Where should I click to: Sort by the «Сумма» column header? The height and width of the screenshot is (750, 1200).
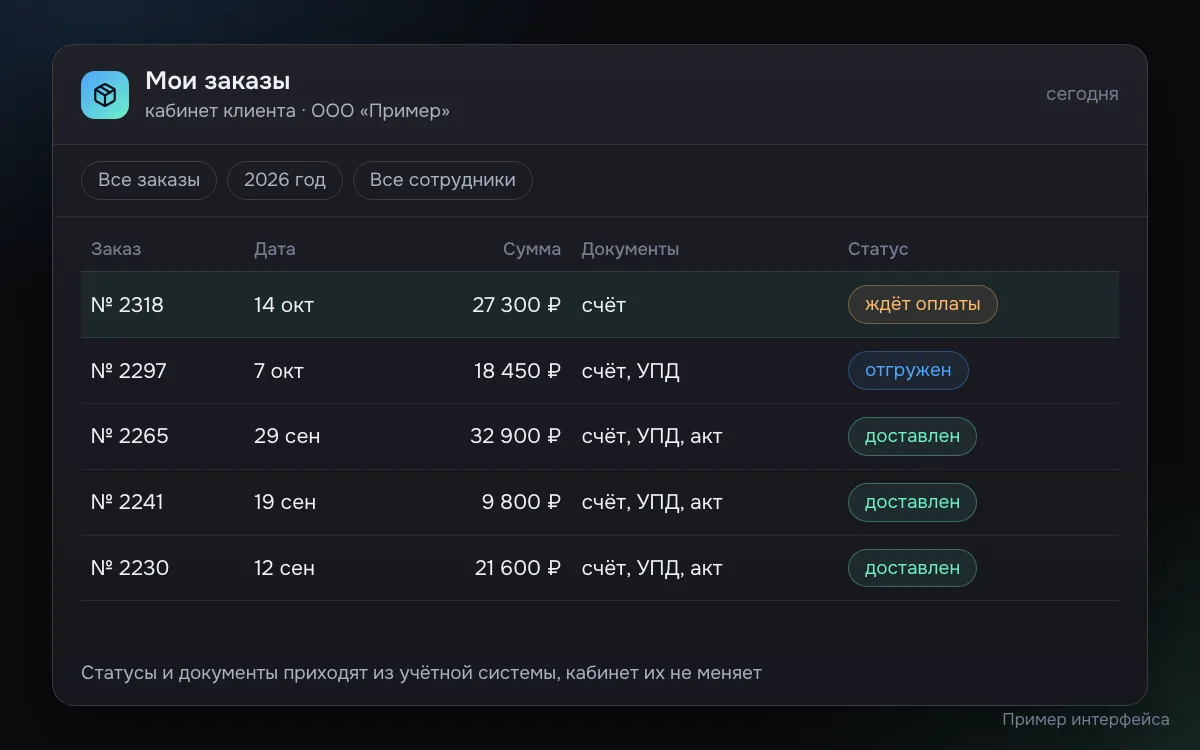coord(532,249)
